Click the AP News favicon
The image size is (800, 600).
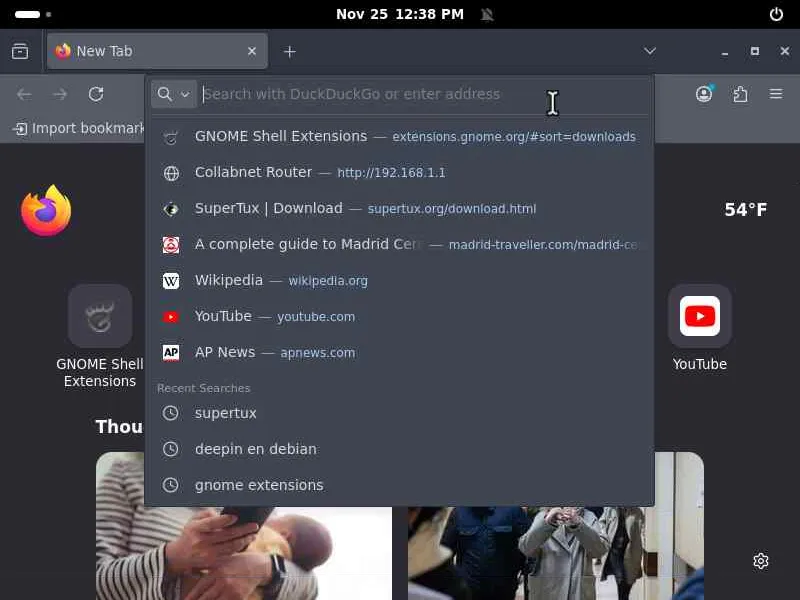click(171, 353)
